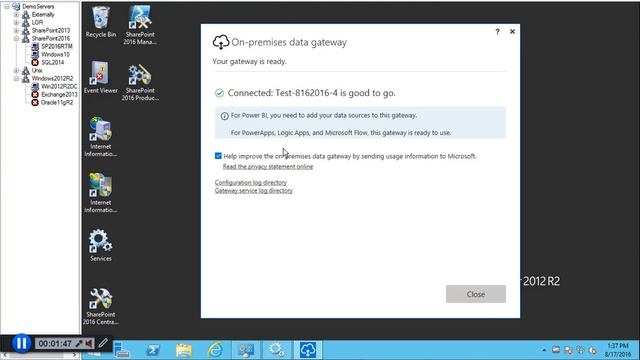Switch to the gears app on taskbar
Viewport: 640px width, 360px height.
(x=277, y=350)
